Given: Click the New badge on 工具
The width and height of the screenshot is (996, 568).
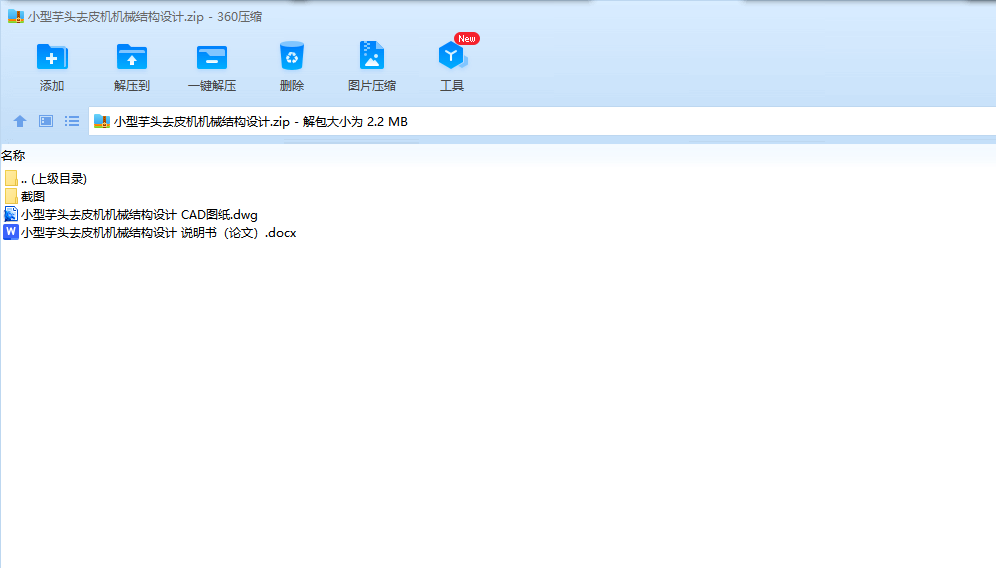Looking at the screenshot, I should point(467,39).
